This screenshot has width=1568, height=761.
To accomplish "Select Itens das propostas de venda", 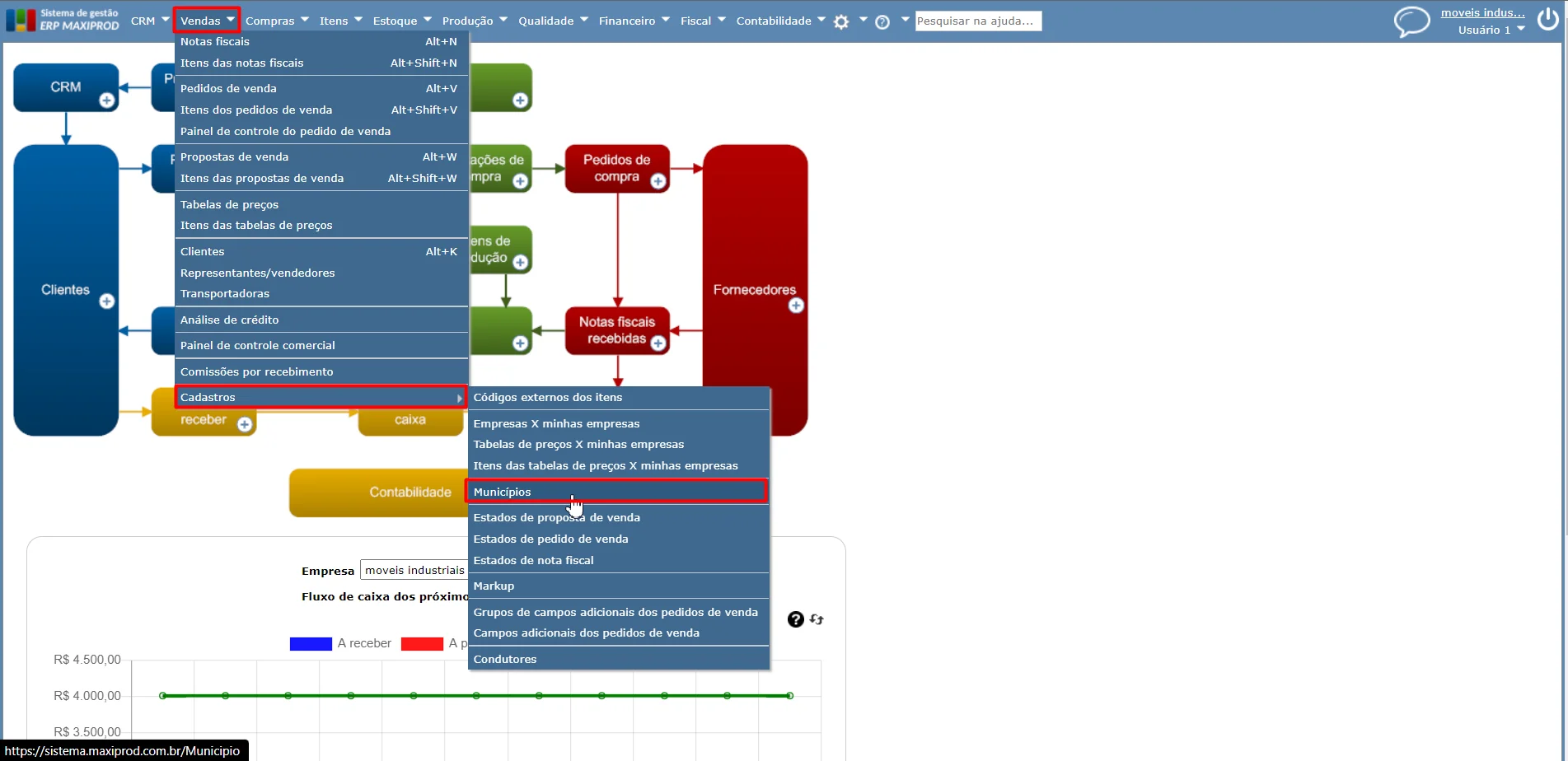I will coord(322,178).
